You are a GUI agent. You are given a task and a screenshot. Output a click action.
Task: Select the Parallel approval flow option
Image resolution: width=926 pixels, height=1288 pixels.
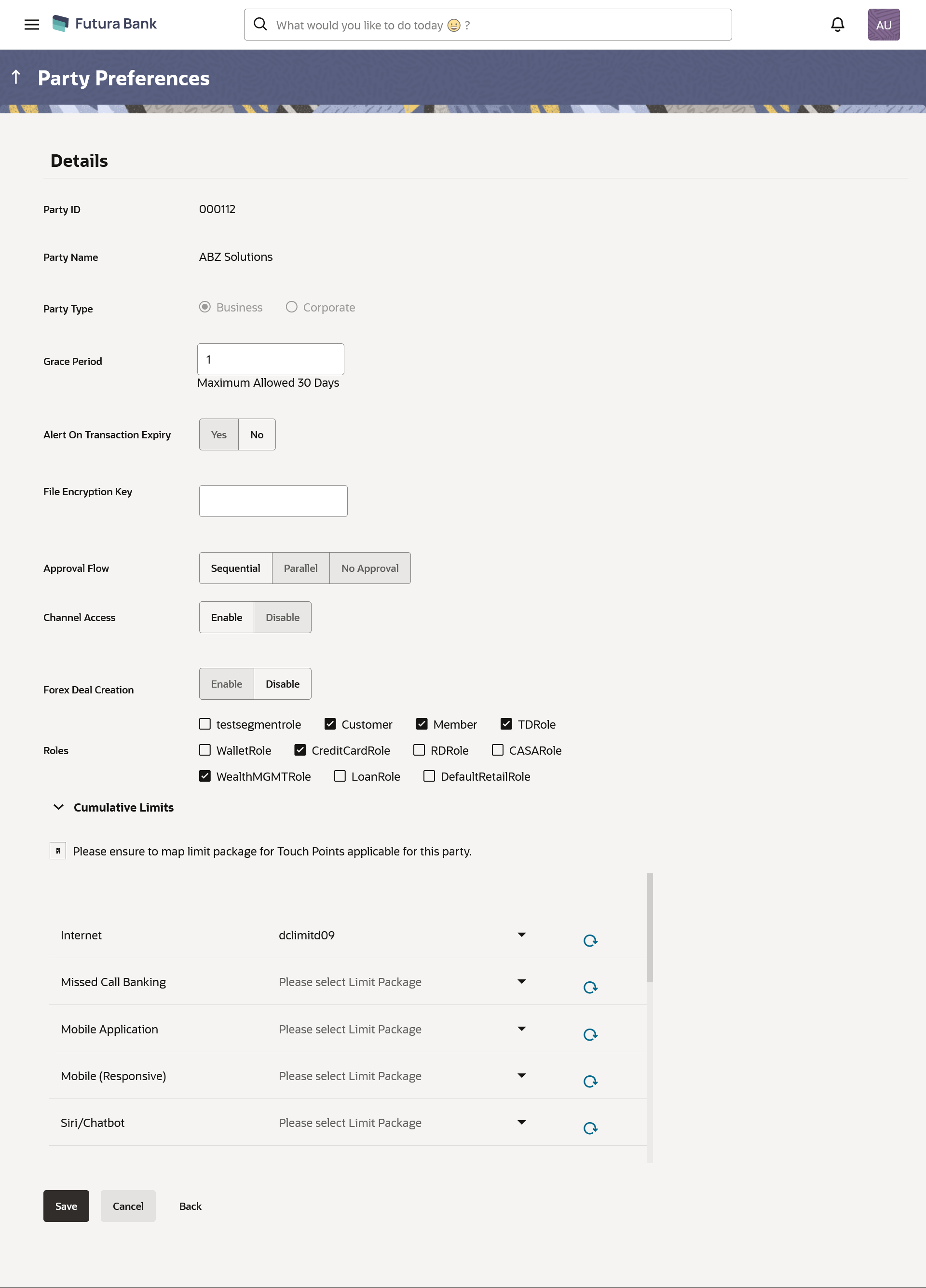pyautogui.click(x=300, y=568)
